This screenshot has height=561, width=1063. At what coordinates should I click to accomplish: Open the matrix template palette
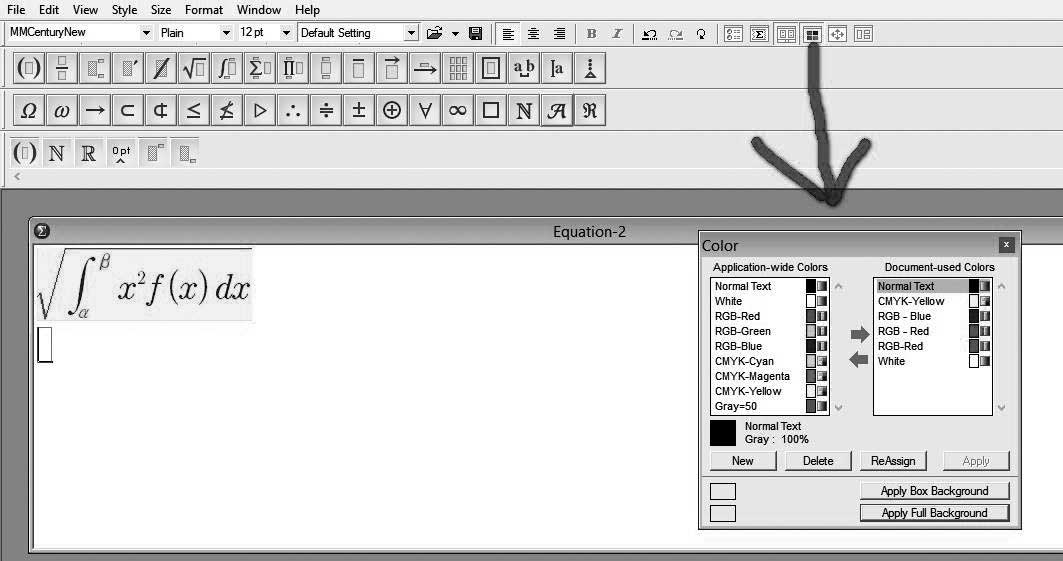[x=458, y=69]
